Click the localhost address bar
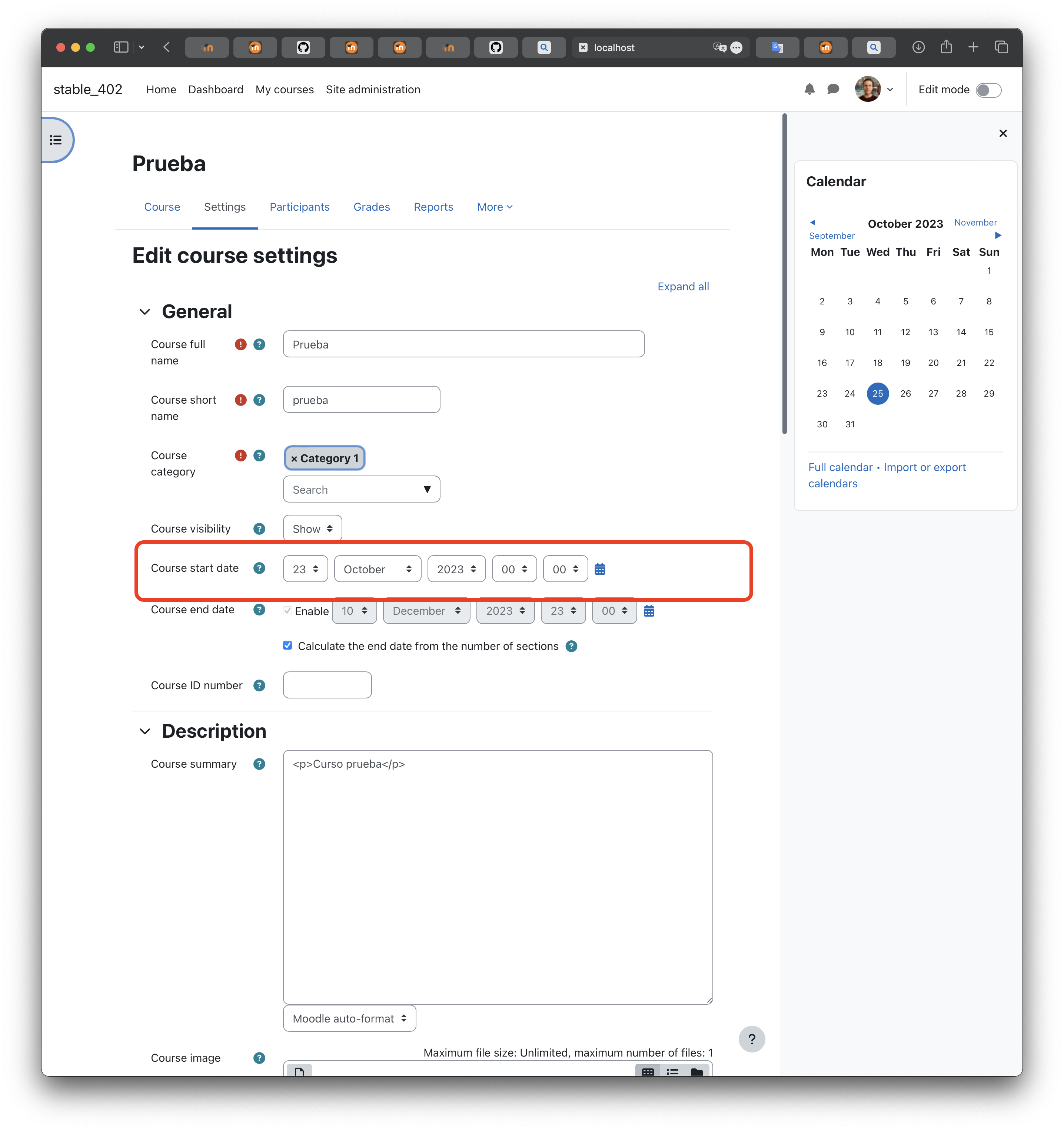Image resolution: width=1064 pixels, height=1131 pixels. pos(660,47)
